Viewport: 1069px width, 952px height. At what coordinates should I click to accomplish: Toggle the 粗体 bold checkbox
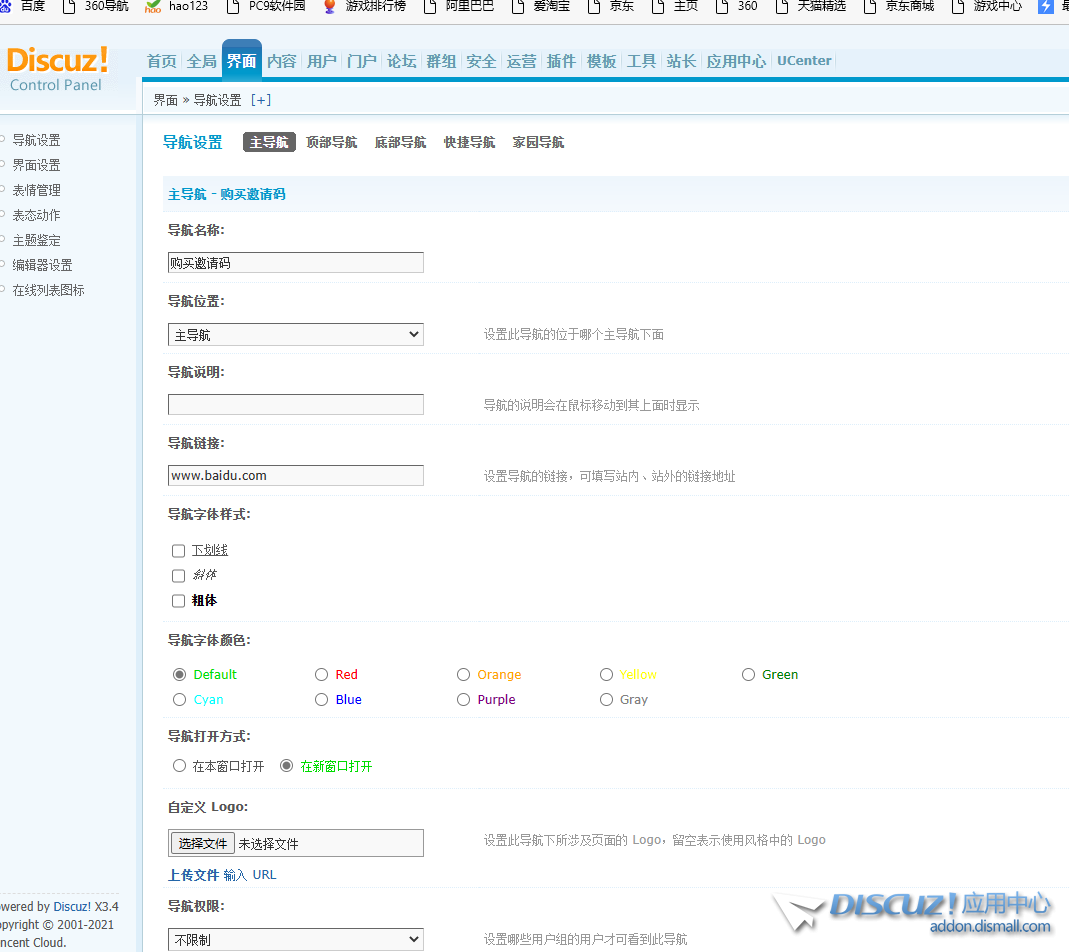pos(178,601)
